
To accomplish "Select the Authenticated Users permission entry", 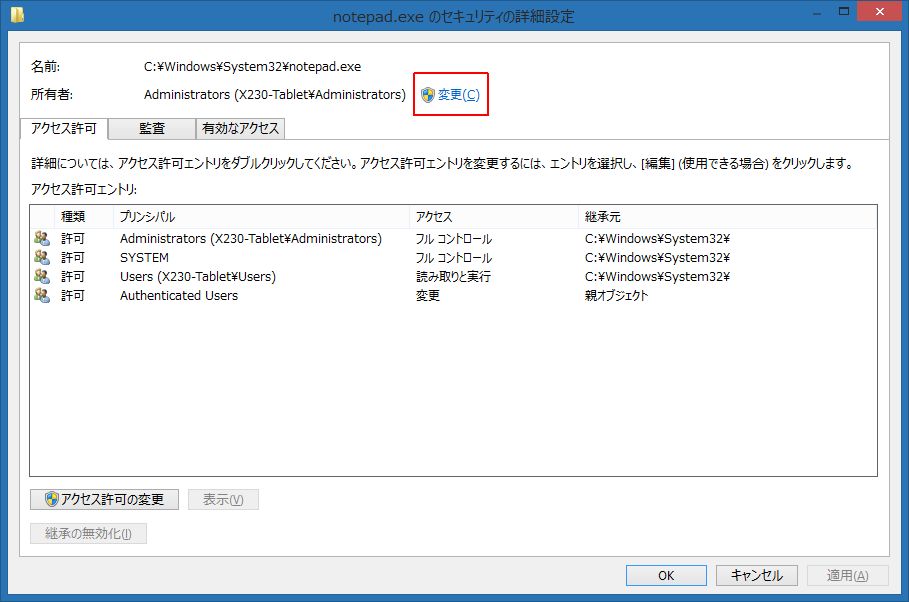I will [179, 296].
